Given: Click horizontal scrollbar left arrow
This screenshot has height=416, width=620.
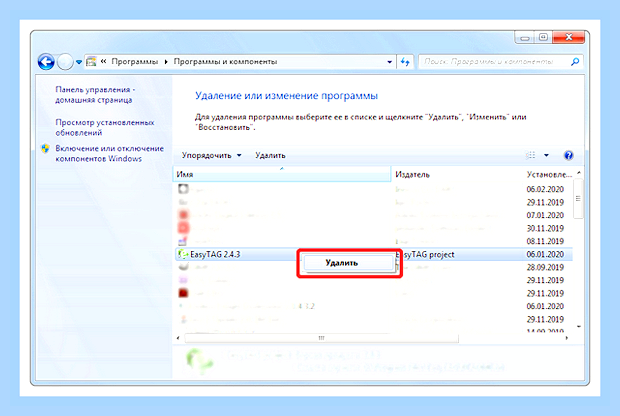Looking at the screenshot, I should [x=178, y=338].
